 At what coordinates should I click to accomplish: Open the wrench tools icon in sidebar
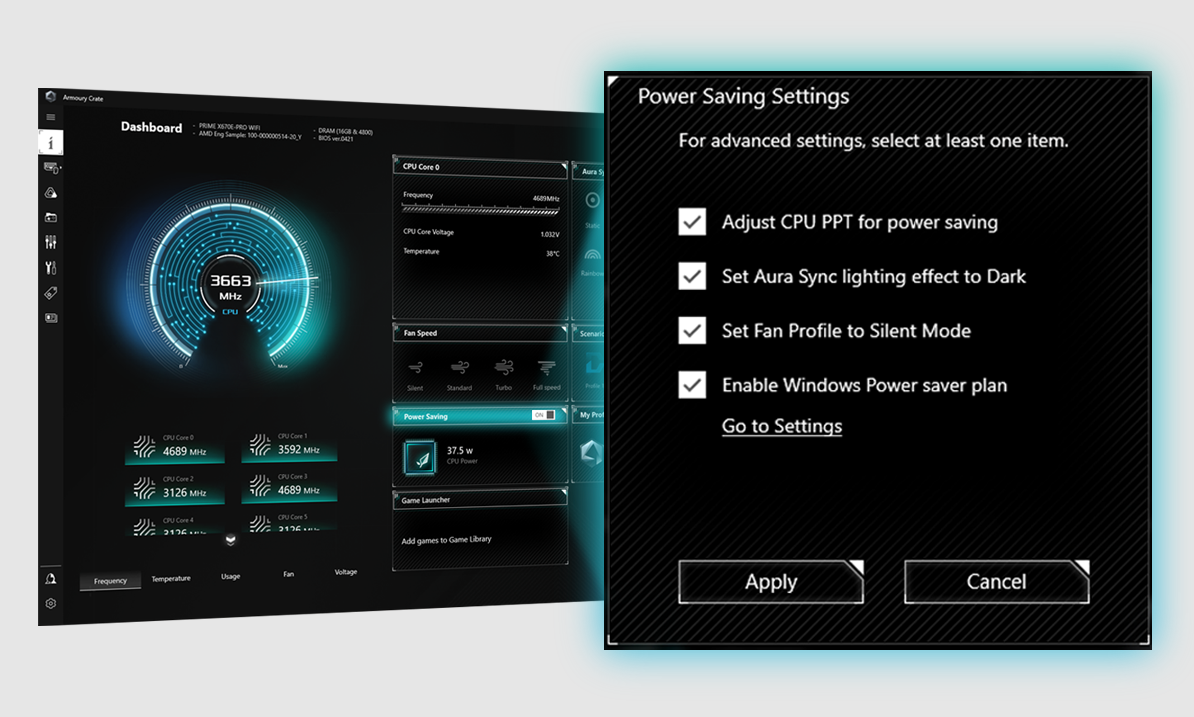click(x=51, y=267)
